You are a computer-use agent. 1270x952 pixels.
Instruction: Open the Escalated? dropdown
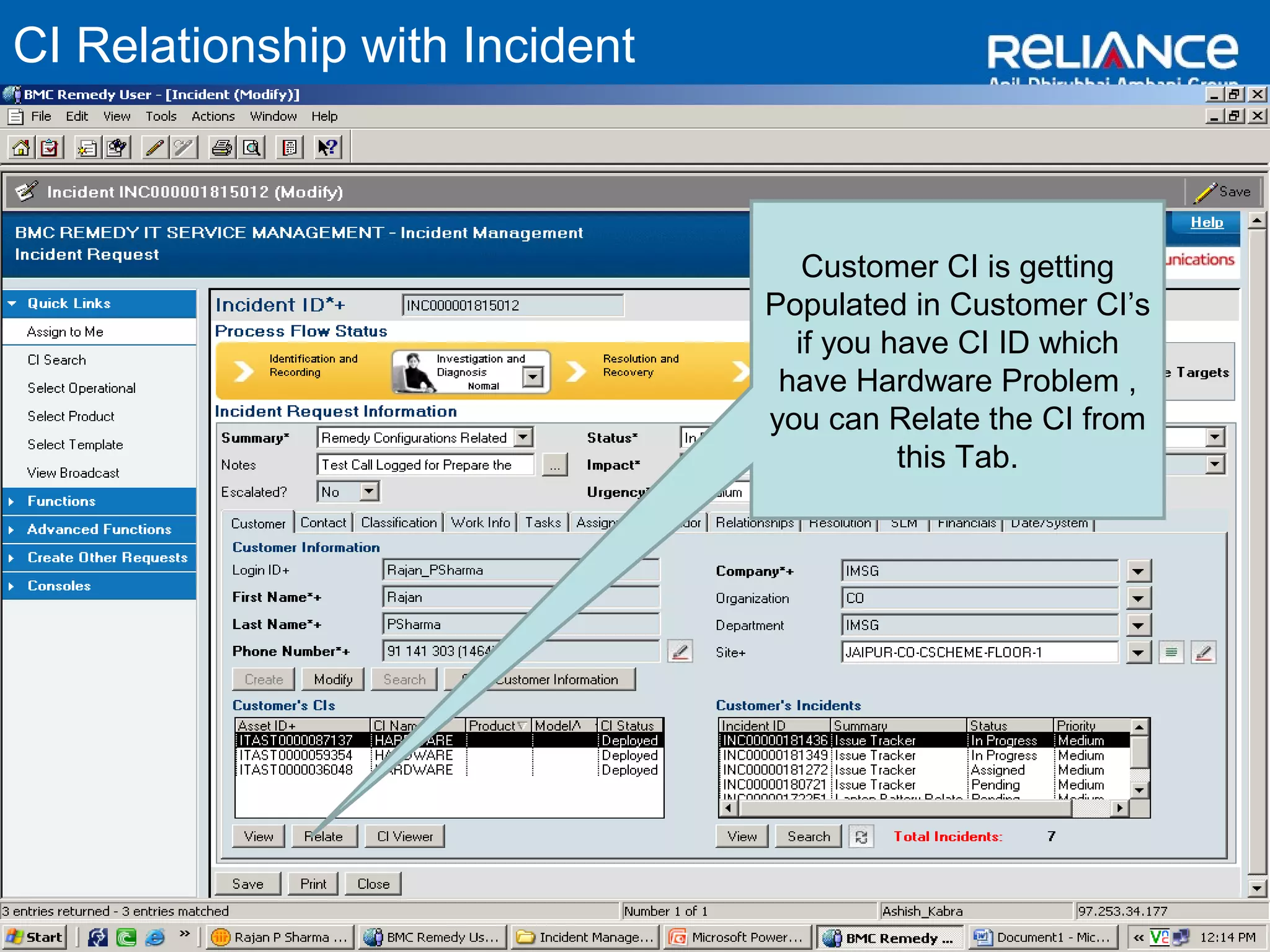pos(369,492)
